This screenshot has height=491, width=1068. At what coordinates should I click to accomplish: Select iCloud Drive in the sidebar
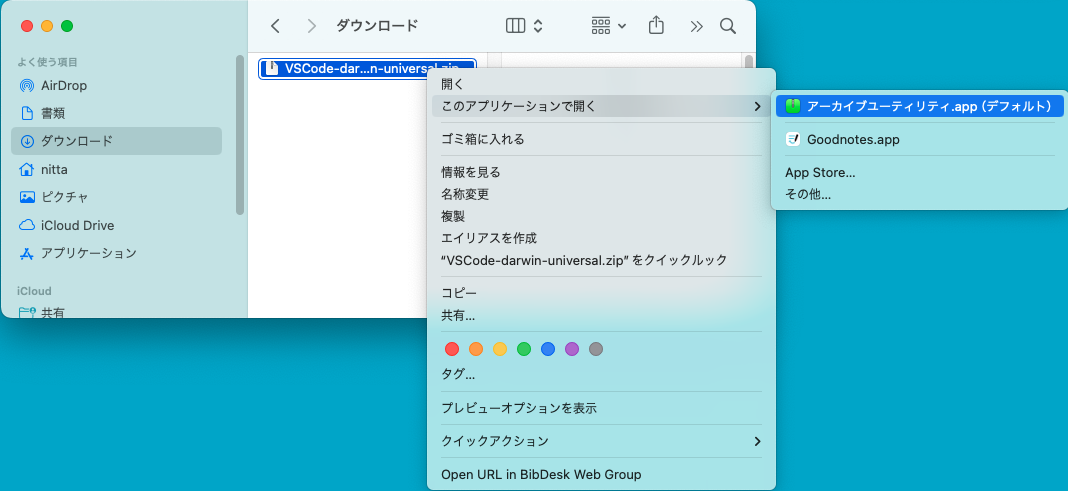pyautogui.click(x=77, y=225)
